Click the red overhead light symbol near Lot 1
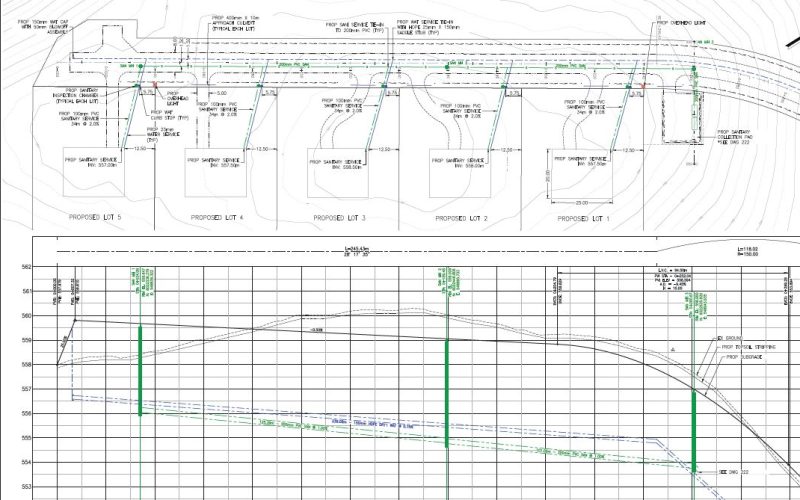This screenshot has height=500, width=800. click(x=645, y=84)
